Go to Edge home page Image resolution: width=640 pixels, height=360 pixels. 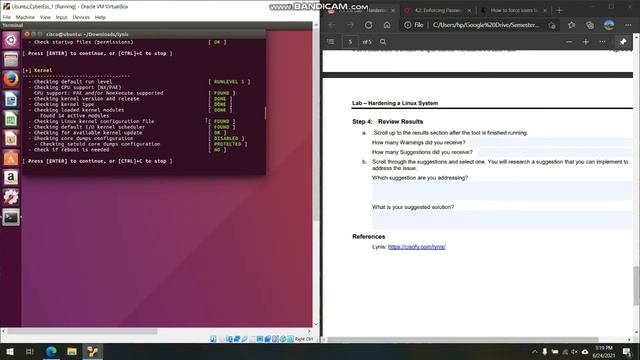tap(387, 25)
